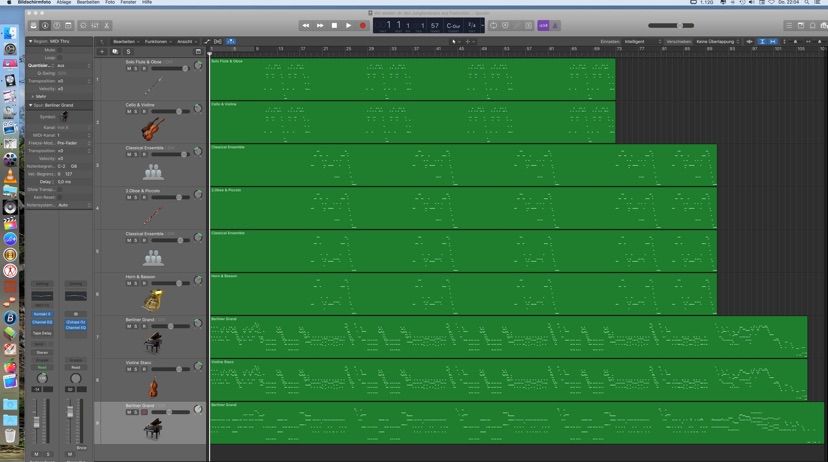The image size is (828, 462).
Task: Adjust Violine Stacc track volume slider
Action: (x=170, y=370)
